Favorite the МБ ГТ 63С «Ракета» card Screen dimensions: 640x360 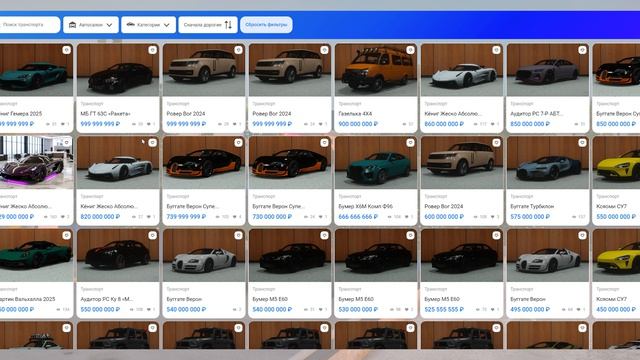pyautogui.click(x=152, y=50)
